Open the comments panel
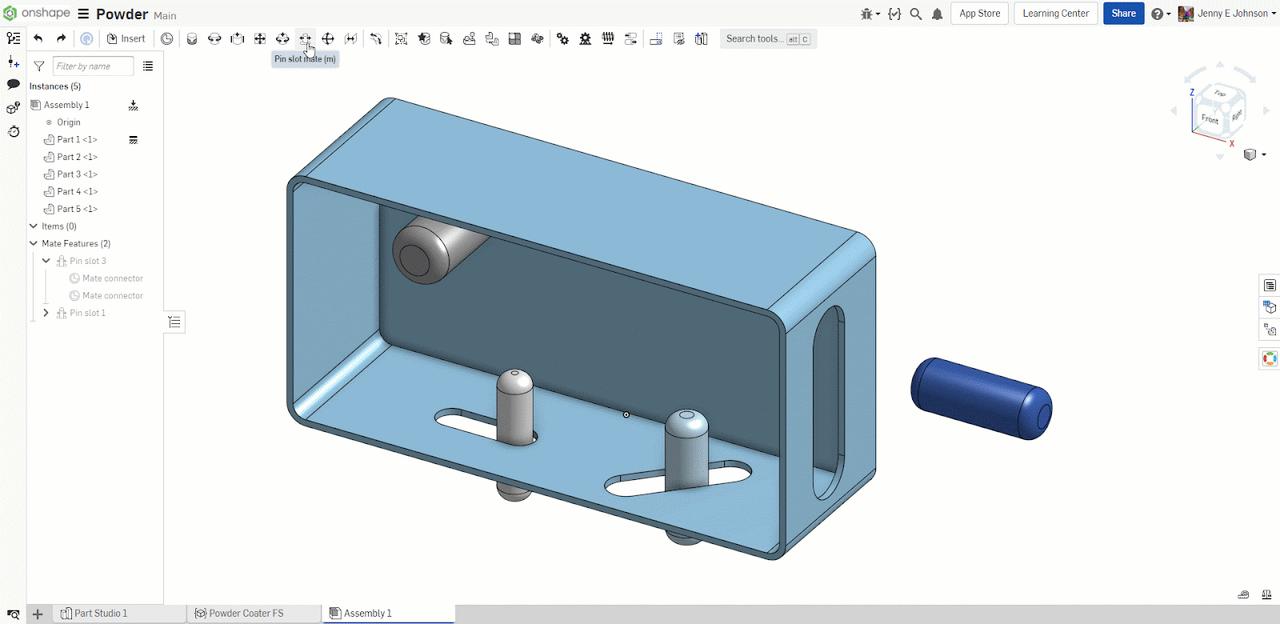Screen dimensions: 1280x624 click(x=13, y=84)
